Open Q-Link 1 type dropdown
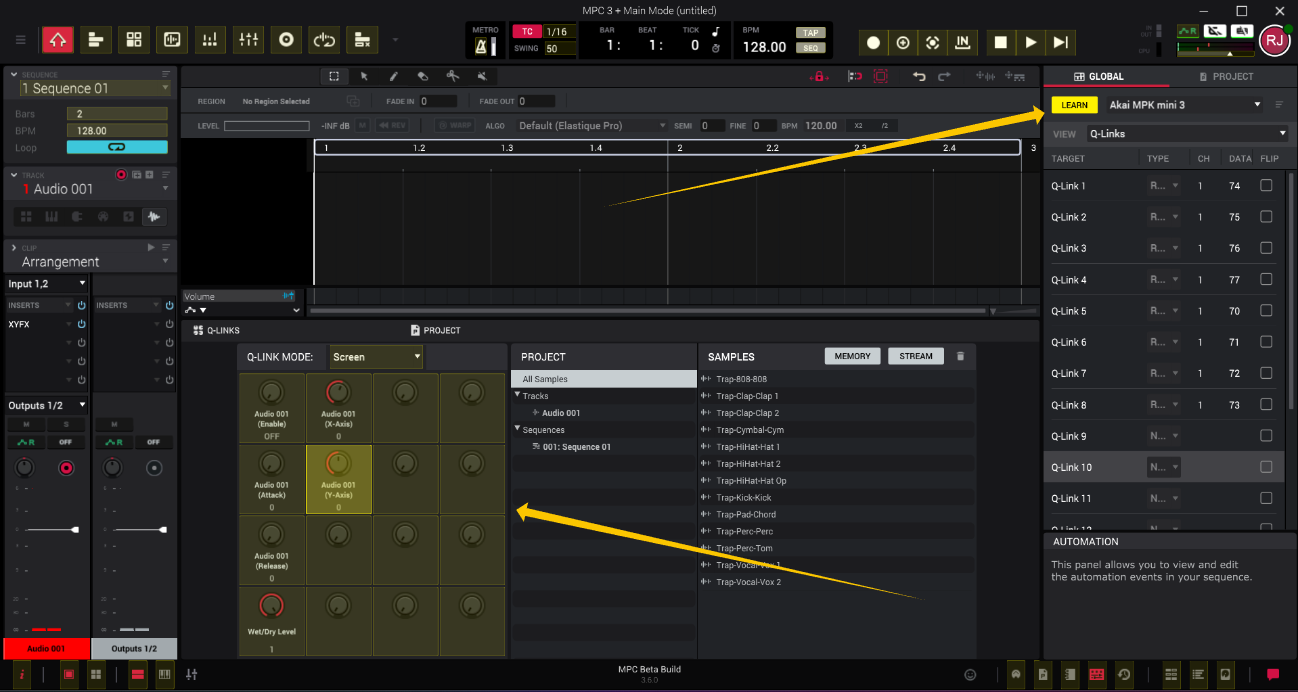Viewport: 1298px width, 692px height. (x=1164, y=185)
